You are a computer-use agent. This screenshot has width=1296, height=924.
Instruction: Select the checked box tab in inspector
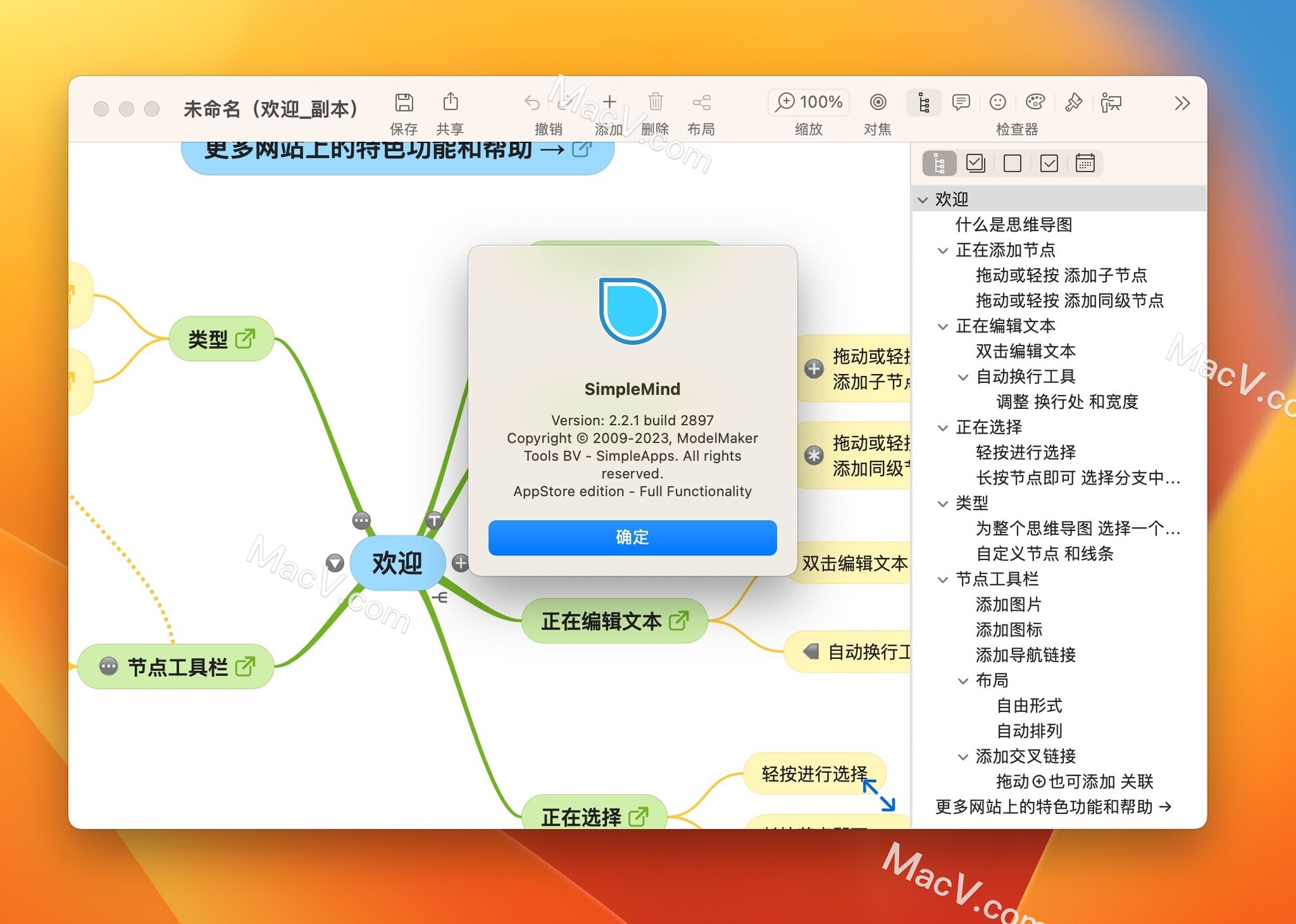(x=1048, y=163)
